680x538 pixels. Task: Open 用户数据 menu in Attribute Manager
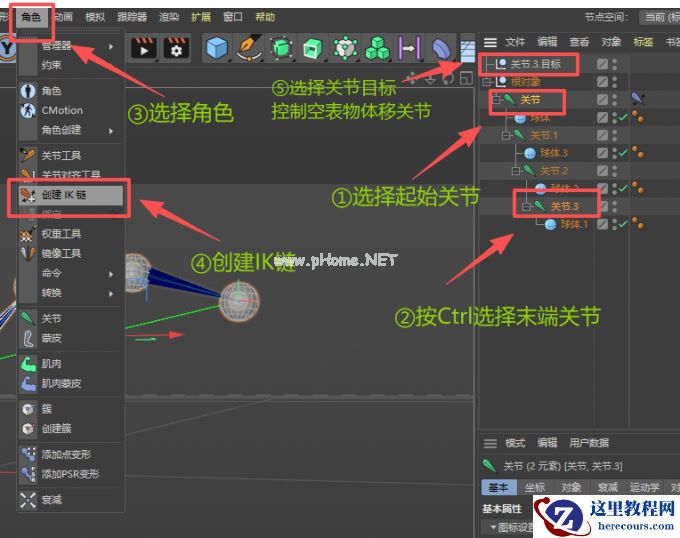[x=589, y=443]
